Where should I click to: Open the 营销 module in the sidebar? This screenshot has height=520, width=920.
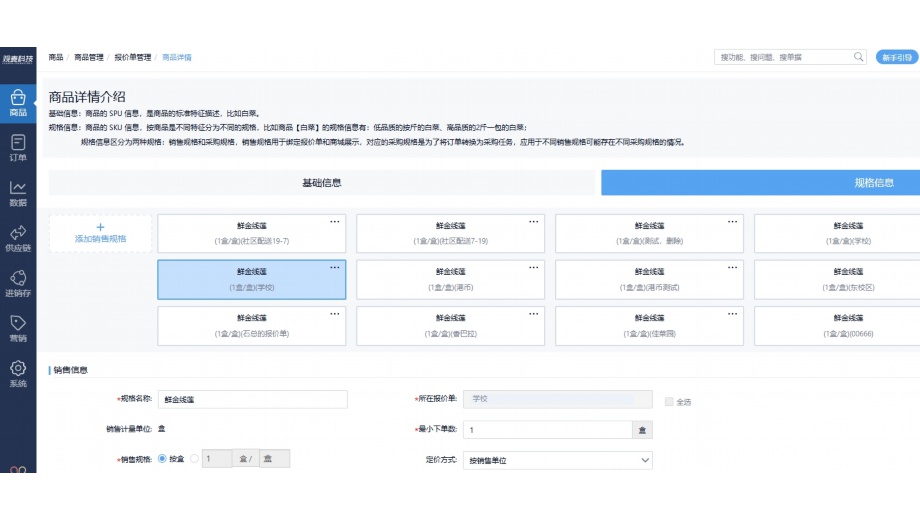click(18, 329)
